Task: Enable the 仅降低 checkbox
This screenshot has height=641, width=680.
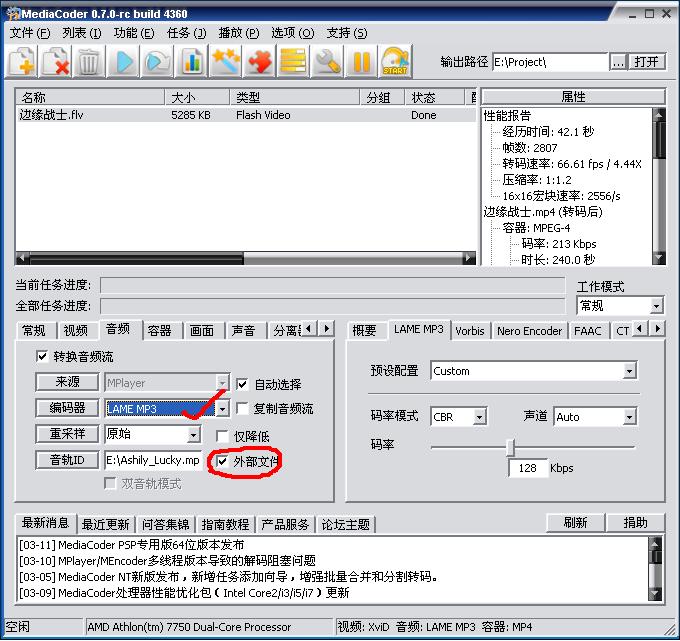Action: pos(222,436)
